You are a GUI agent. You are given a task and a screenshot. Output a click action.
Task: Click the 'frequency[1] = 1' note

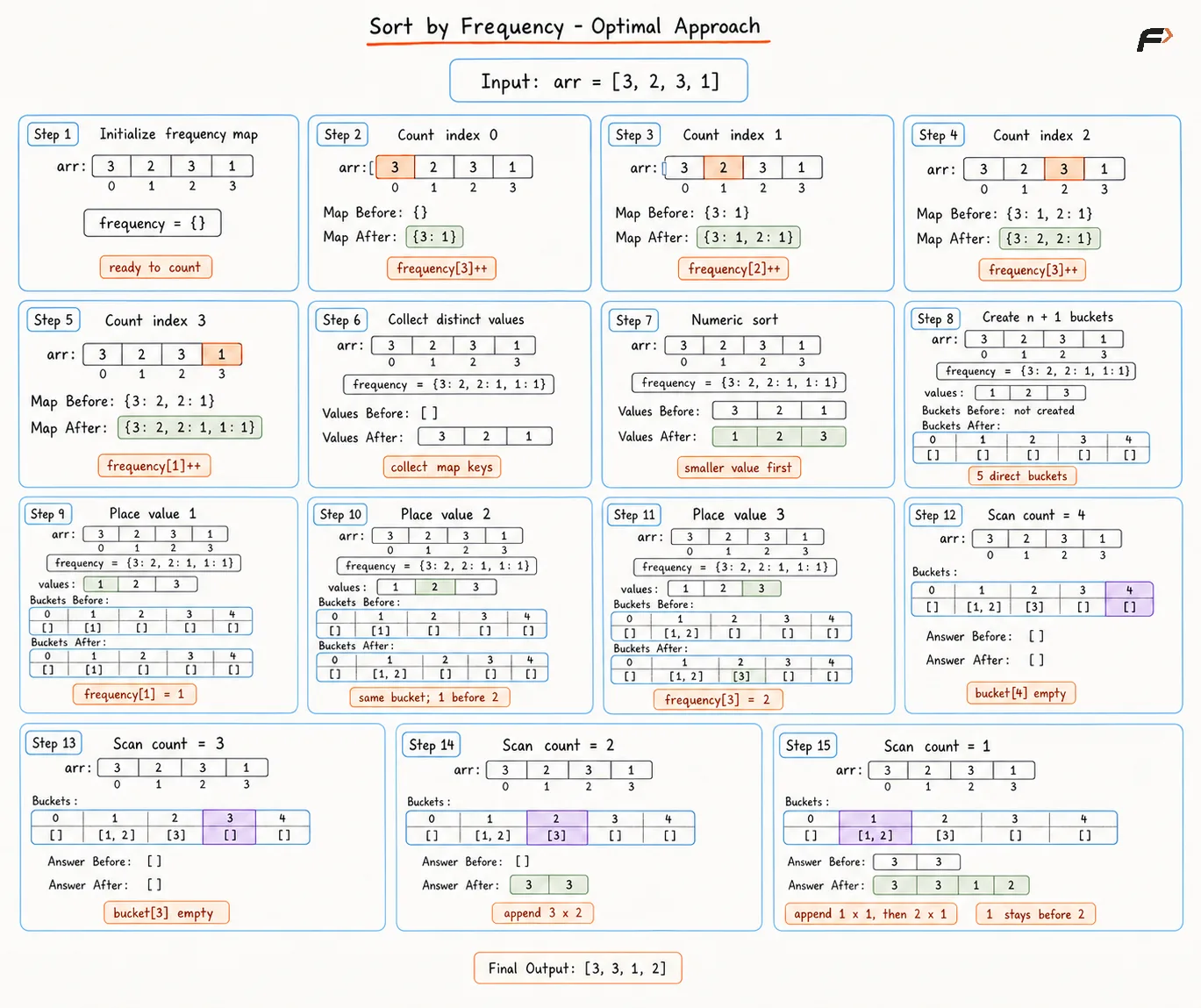(134, 694)
